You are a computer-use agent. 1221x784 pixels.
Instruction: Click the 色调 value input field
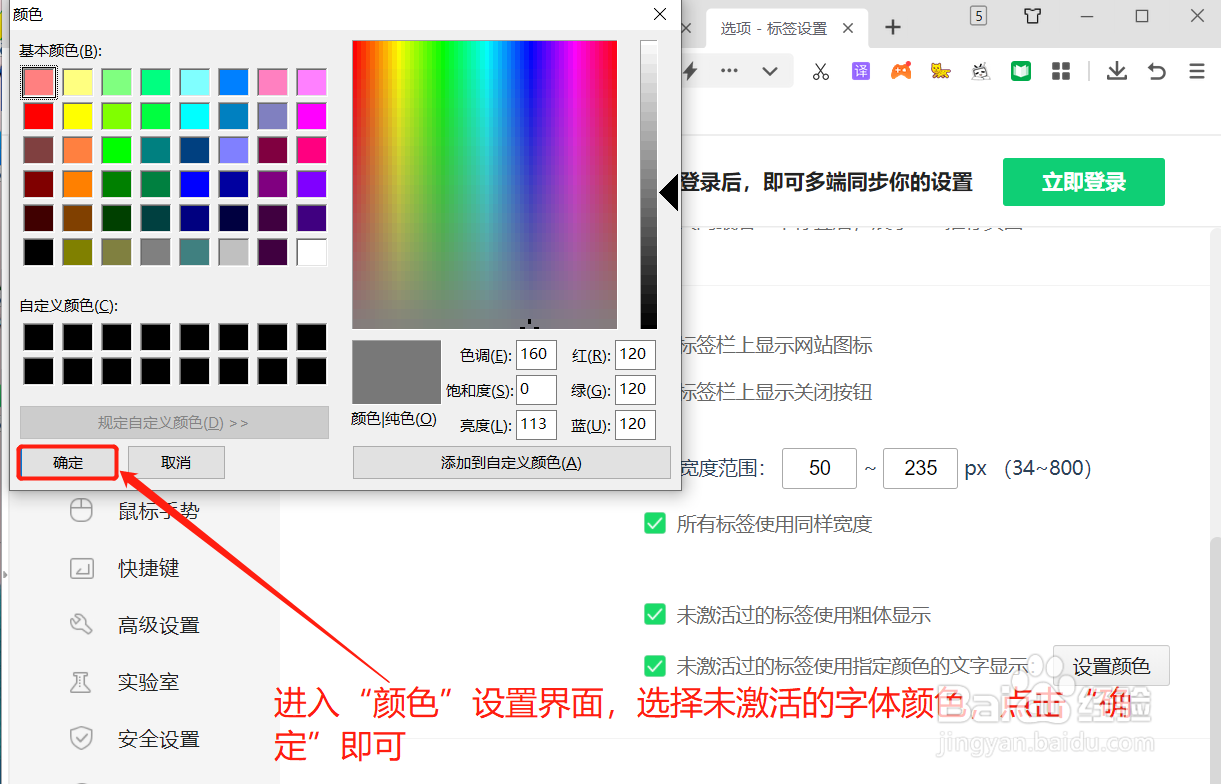pos(536,354)
